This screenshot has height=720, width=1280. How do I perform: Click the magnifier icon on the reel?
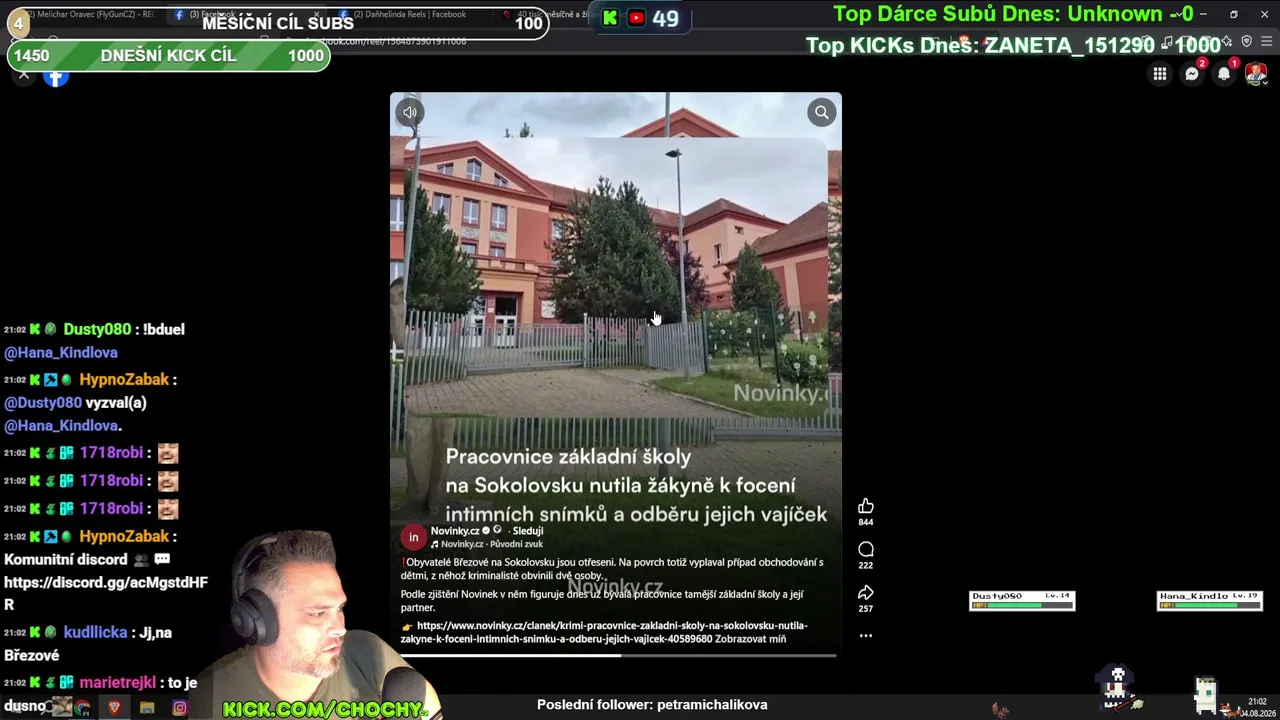pyautogui.click(x=821, y=113)
